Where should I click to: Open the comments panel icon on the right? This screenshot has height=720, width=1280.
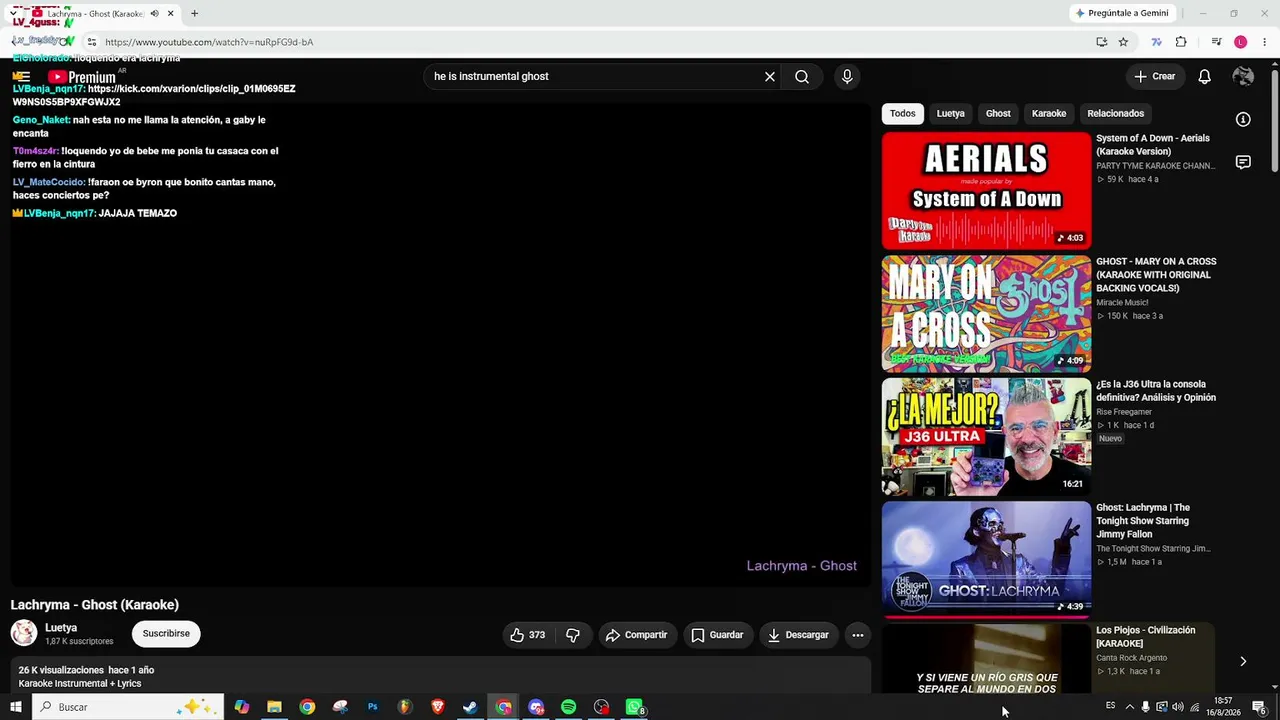point(1243,162)
